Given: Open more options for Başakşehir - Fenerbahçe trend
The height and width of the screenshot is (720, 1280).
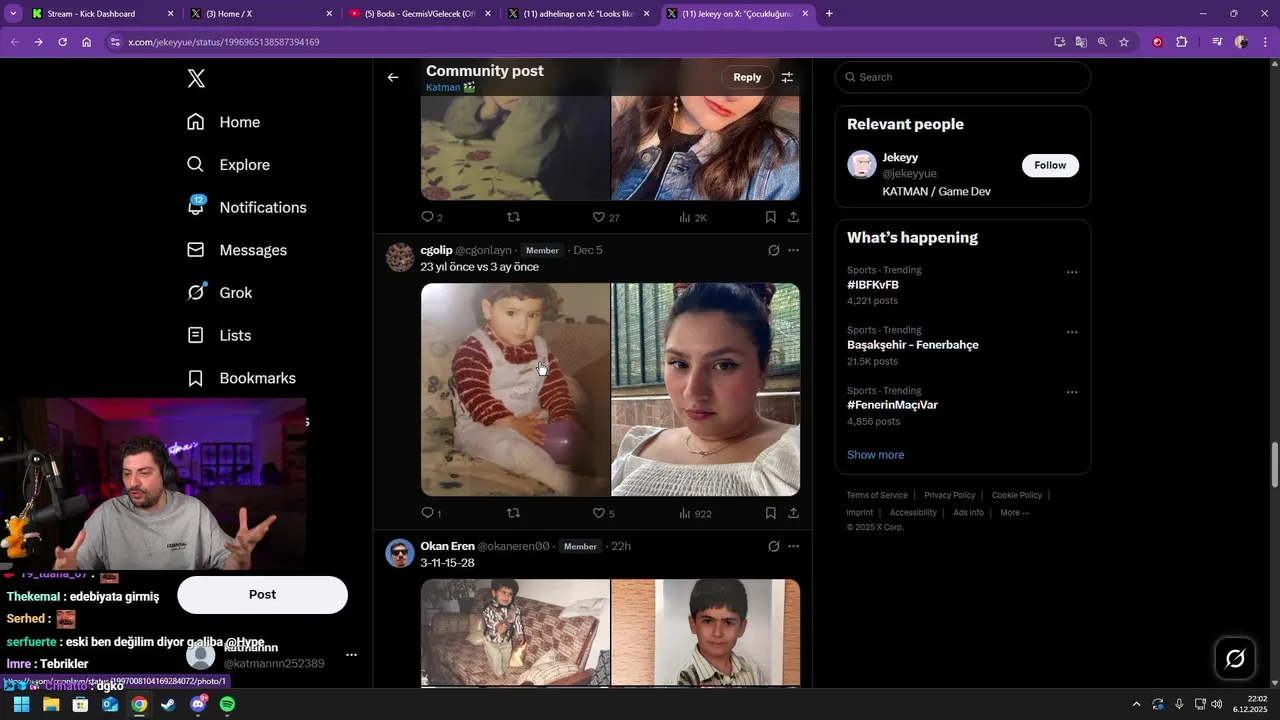Looking at the screenshot, I should click(x=1072, y=332).
